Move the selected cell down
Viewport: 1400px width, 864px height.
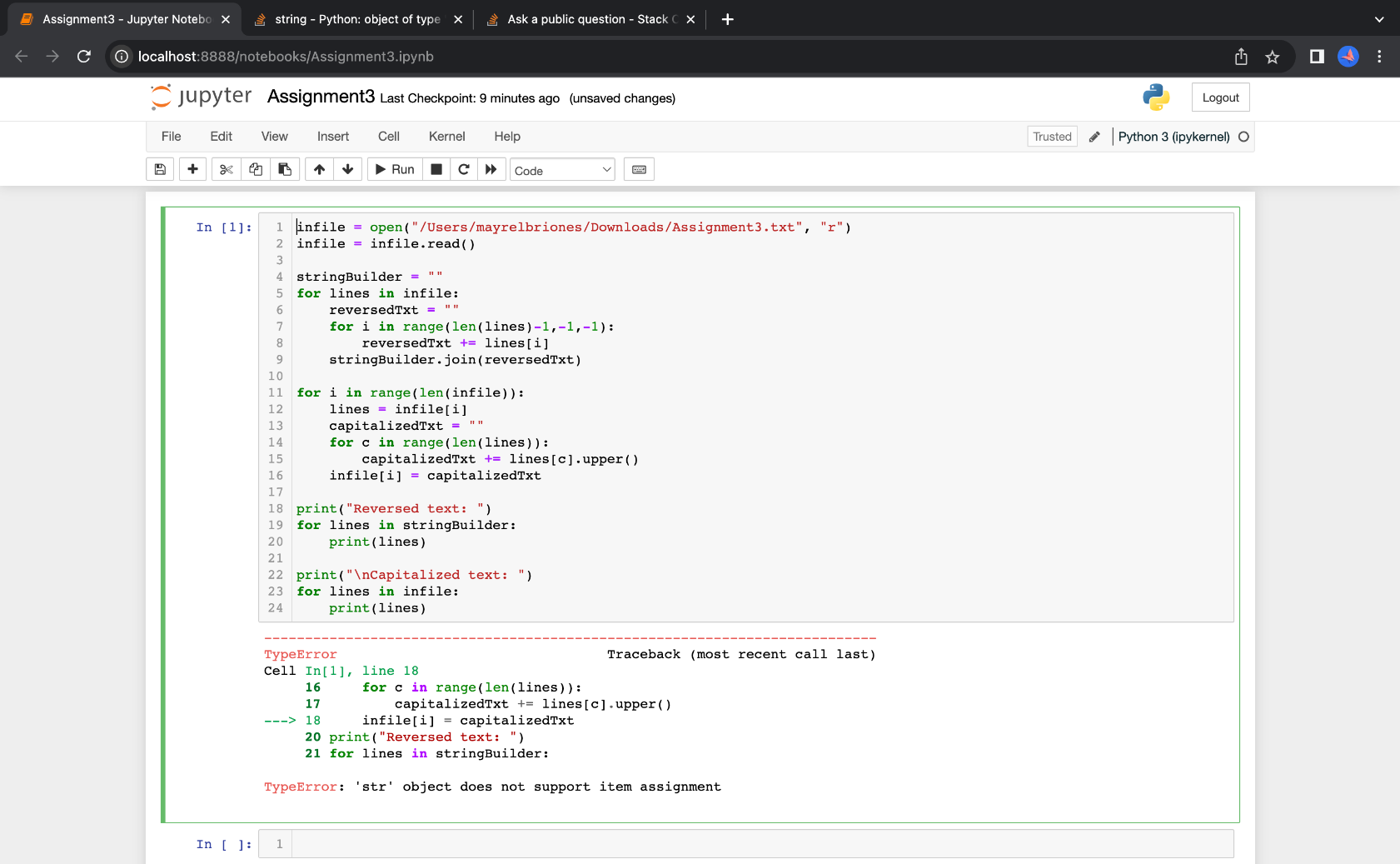pos(347,169)
